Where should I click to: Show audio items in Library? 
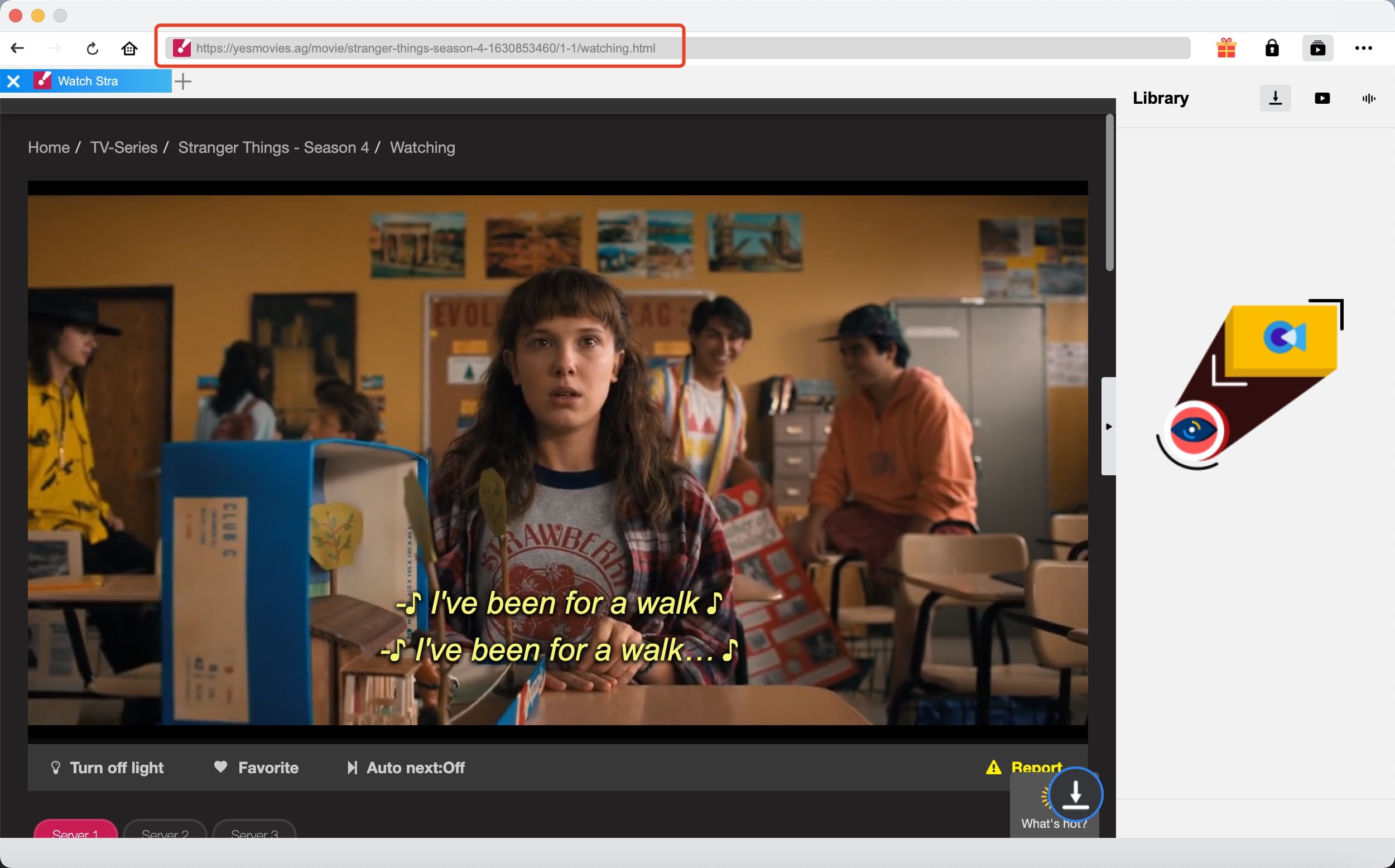1368,98
